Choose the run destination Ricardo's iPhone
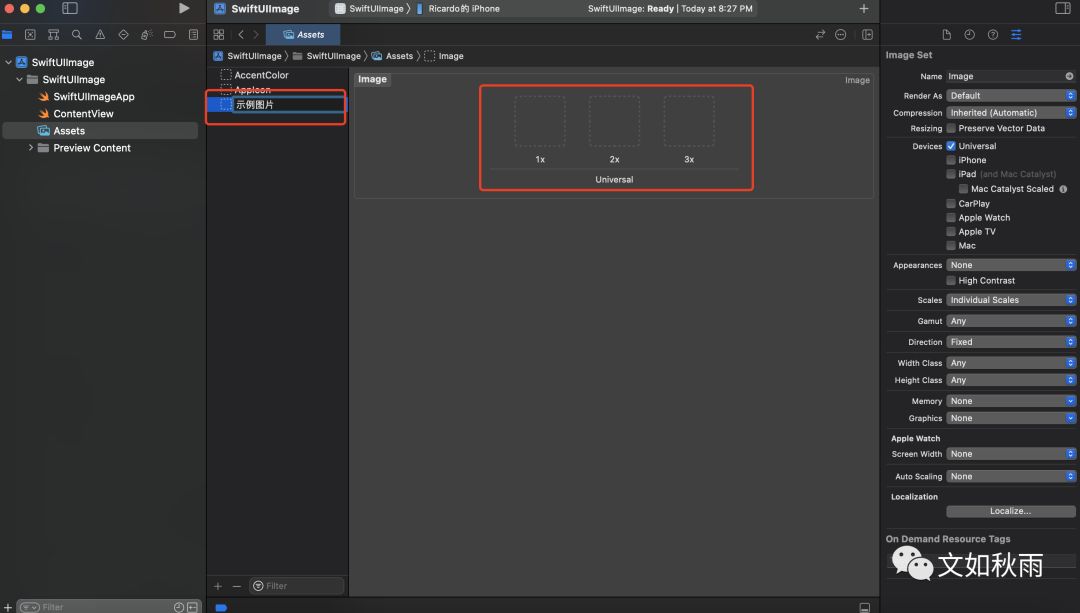 [459, 8]
